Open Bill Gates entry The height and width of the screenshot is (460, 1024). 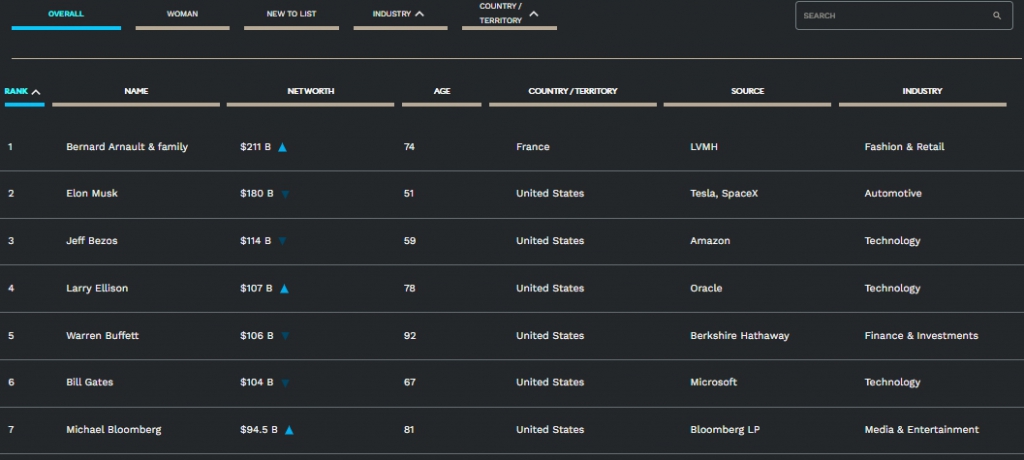89,382
